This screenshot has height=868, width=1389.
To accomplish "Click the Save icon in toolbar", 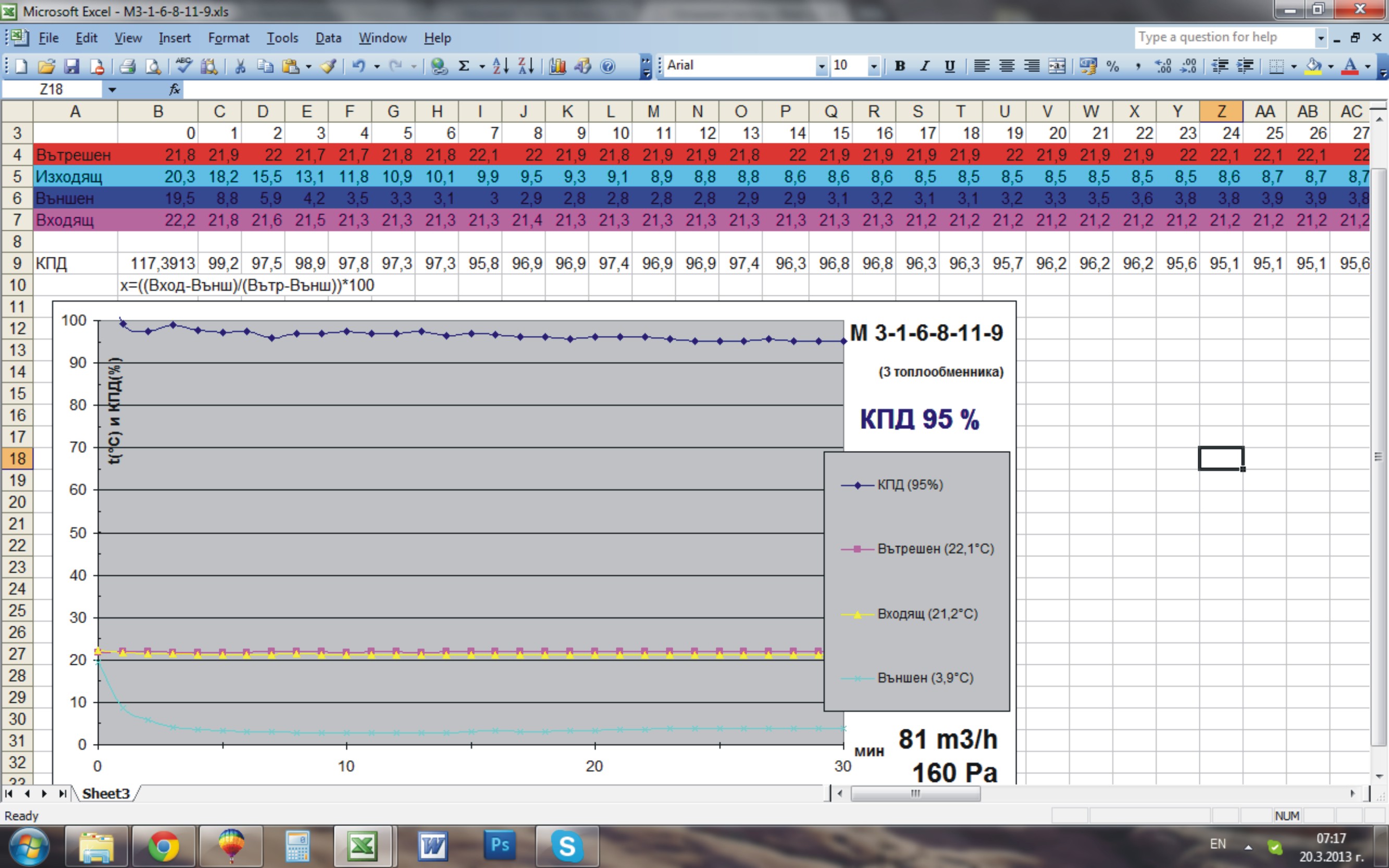I will (x=71, y=66).
